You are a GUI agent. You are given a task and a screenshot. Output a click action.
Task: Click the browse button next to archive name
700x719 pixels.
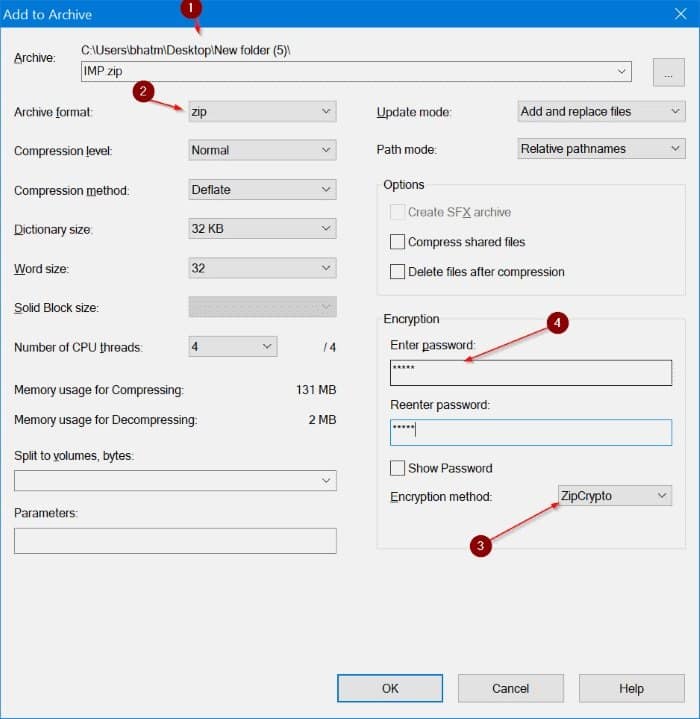(668, 72)
